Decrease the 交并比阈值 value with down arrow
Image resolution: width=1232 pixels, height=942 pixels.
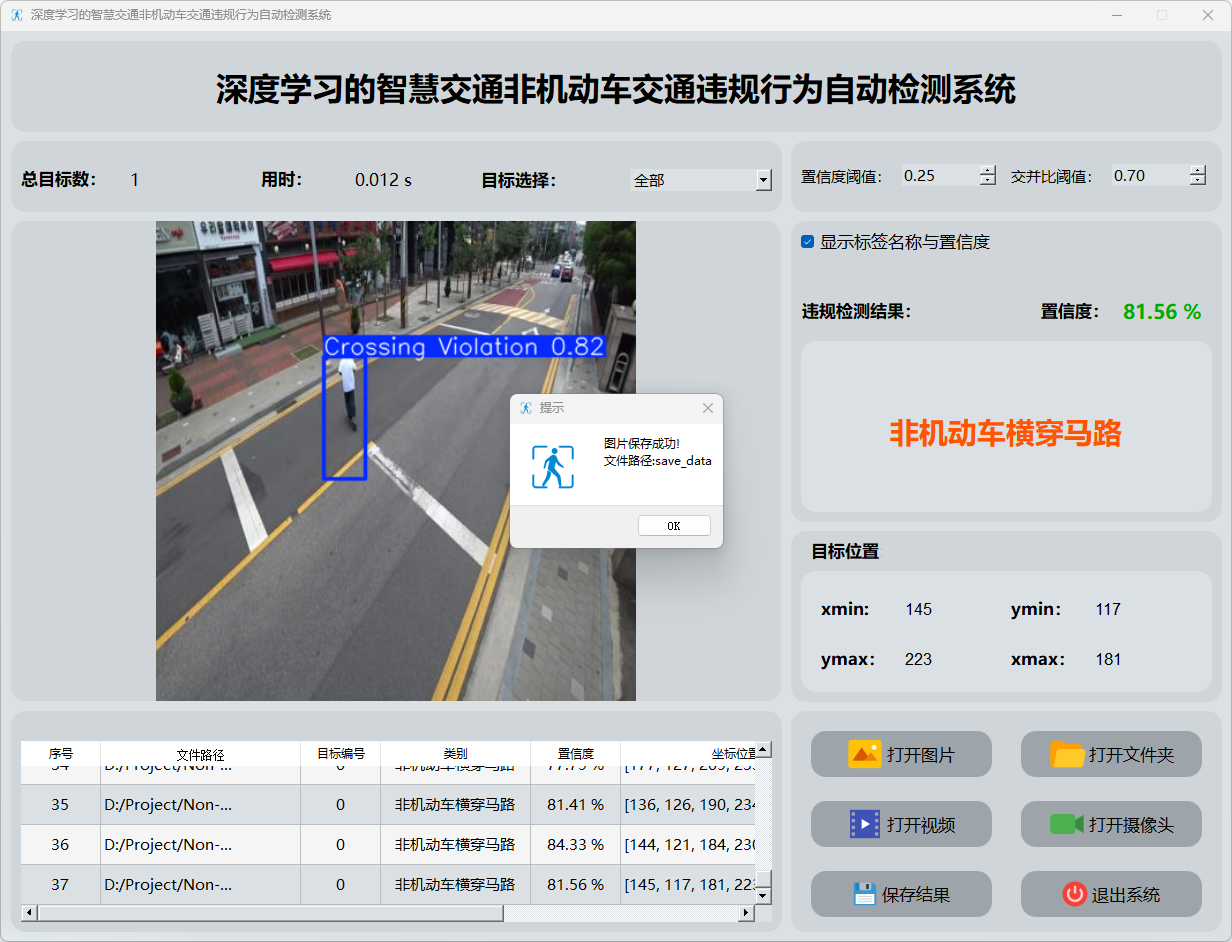[x=1198, y=181]
